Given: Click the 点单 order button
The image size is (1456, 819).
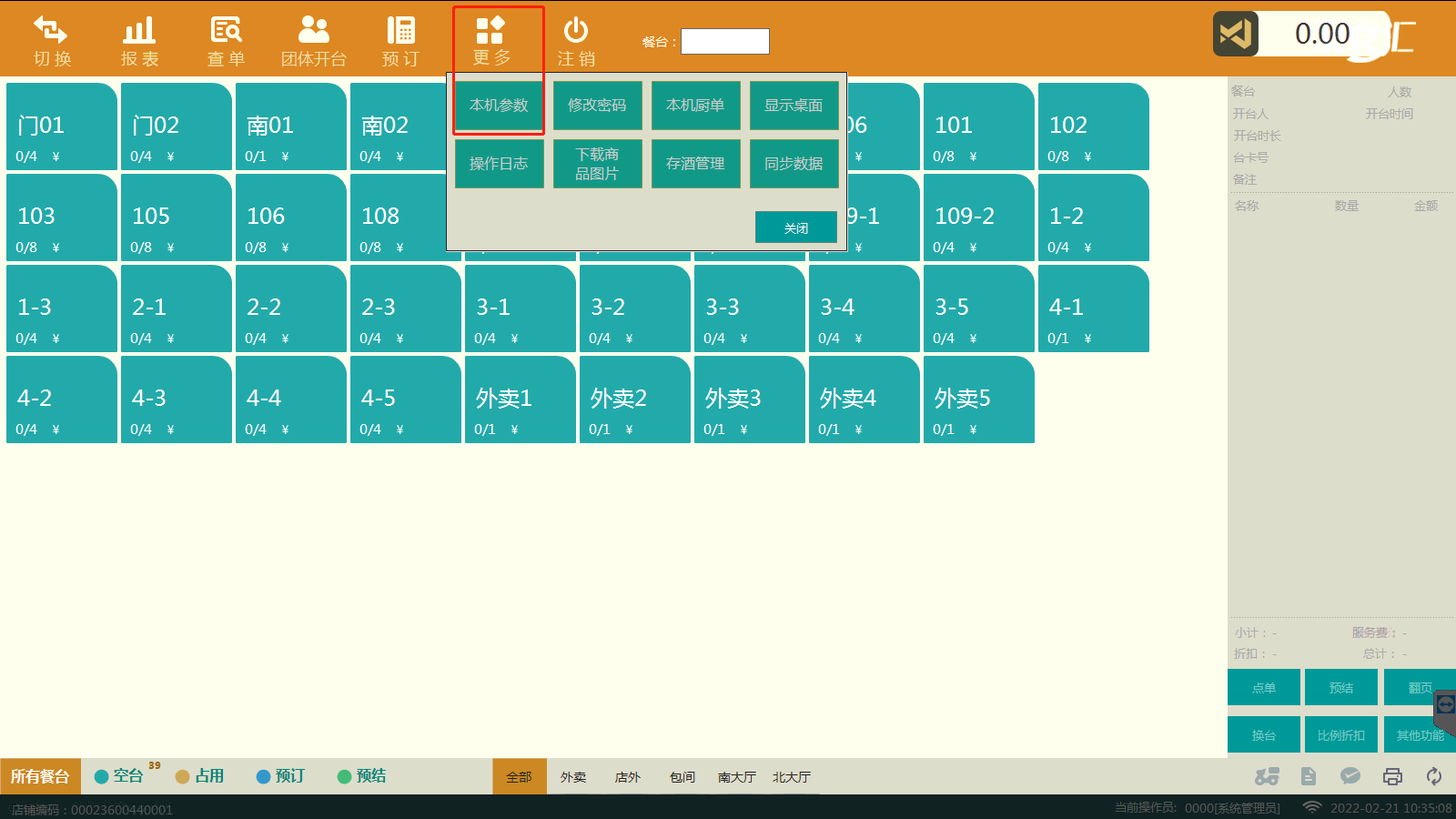Looking at the screenshot, I should click(x=1264, y=687).
